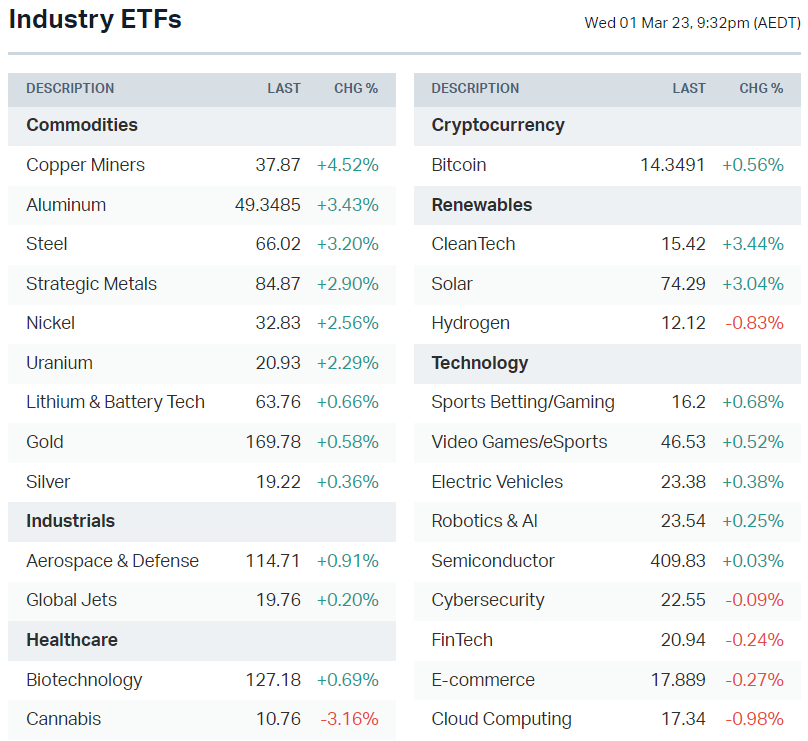The height and width of the screenshot is (741, 808).
Task: Click the CleanTech ETF name
Action: tap(473, 244)
